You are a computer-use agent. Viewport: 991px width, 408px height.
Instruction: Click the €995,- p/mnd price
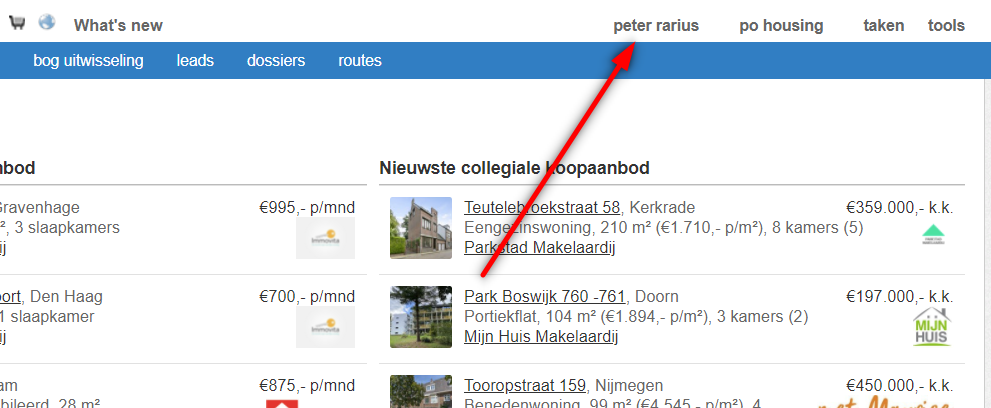(x=307, y=207)
